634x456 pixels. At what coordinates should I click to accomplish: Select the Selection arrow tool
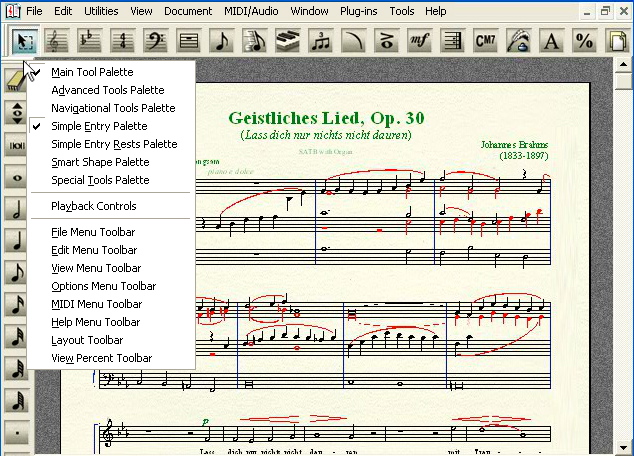(24, 41)
